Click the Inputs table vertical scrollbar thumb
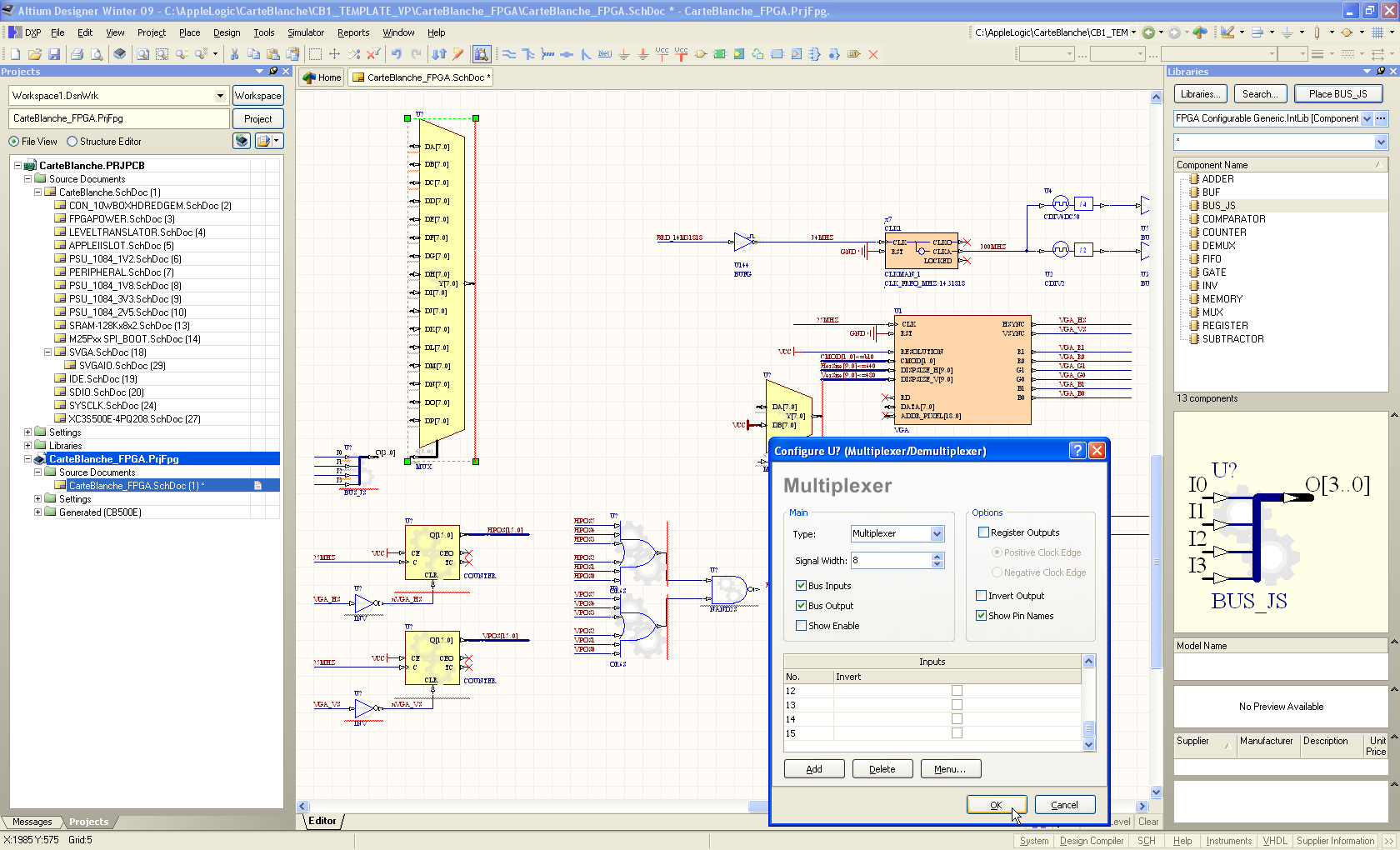 pyautogui.click(x=1088, y=729)
